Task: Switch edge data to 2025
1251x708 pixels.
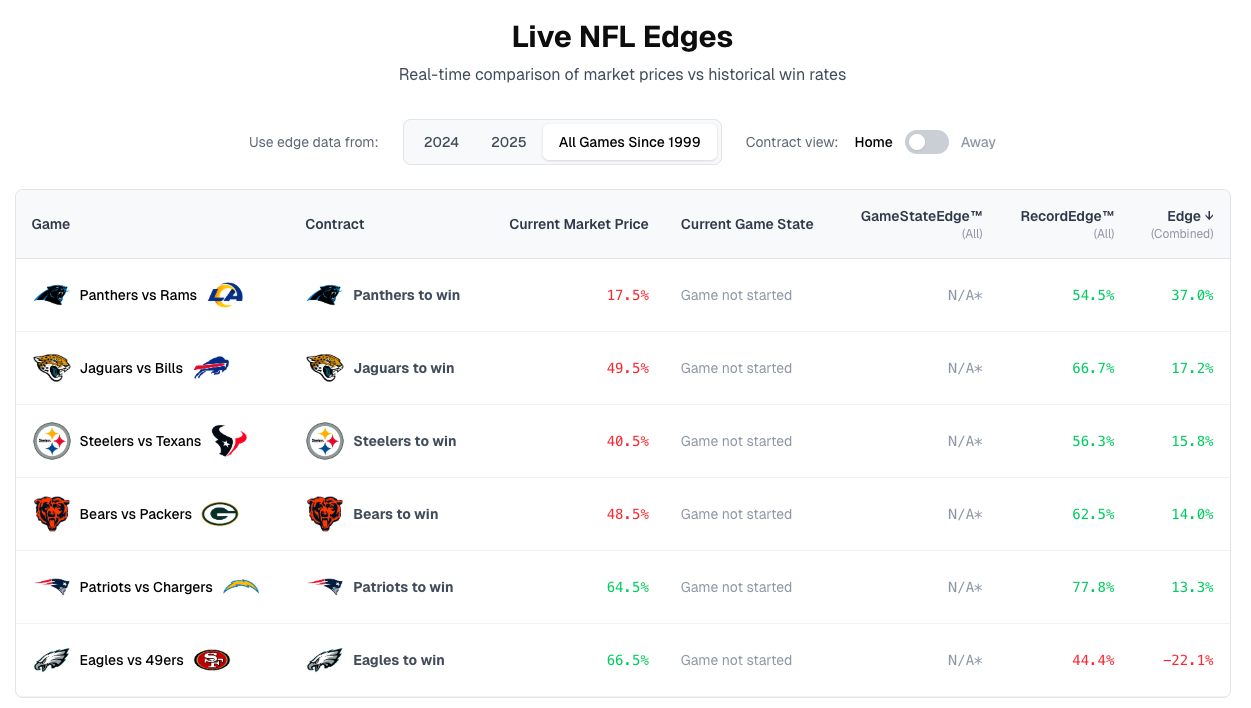Action: (x=508, y=142)
